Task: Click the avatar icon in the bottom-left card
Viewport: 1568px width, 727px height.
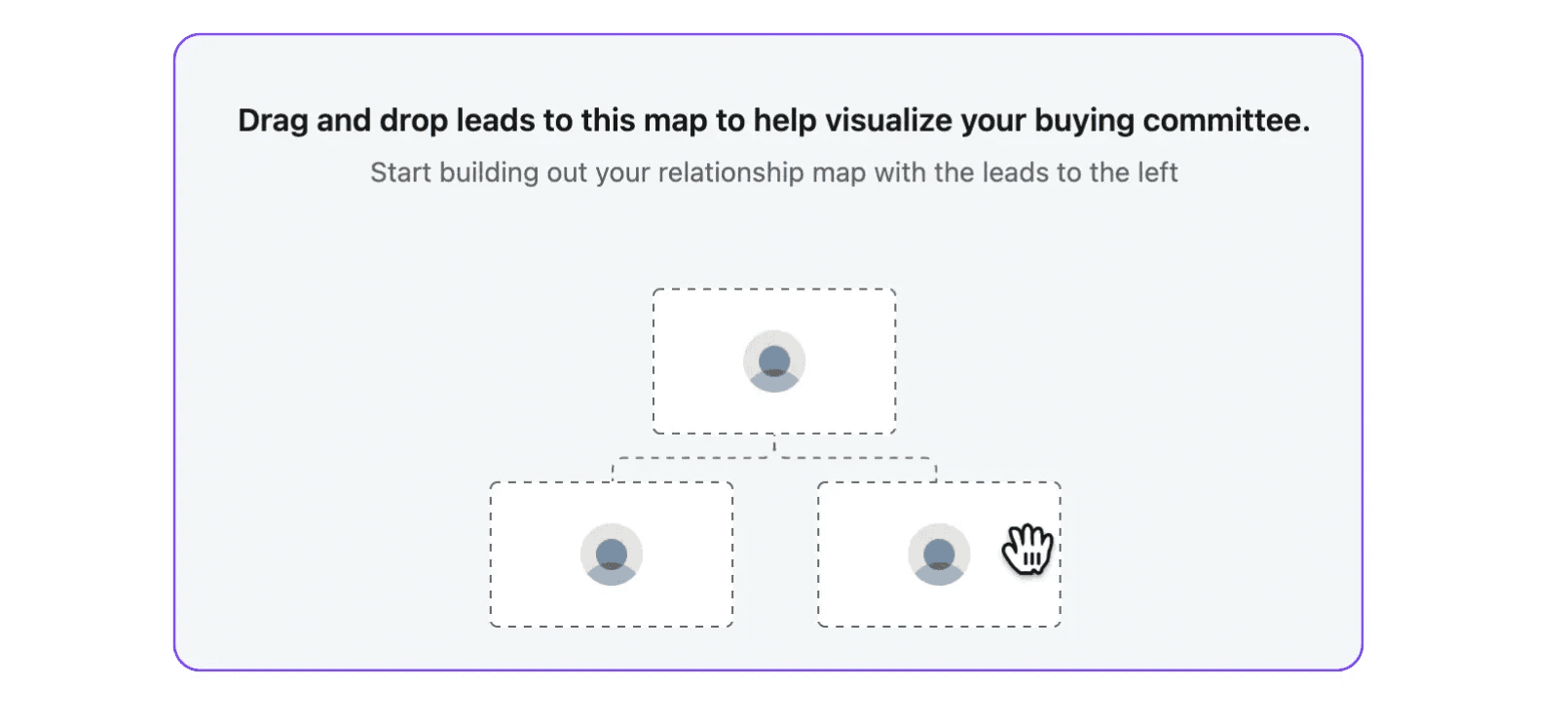Action: [x=612, y=555]
